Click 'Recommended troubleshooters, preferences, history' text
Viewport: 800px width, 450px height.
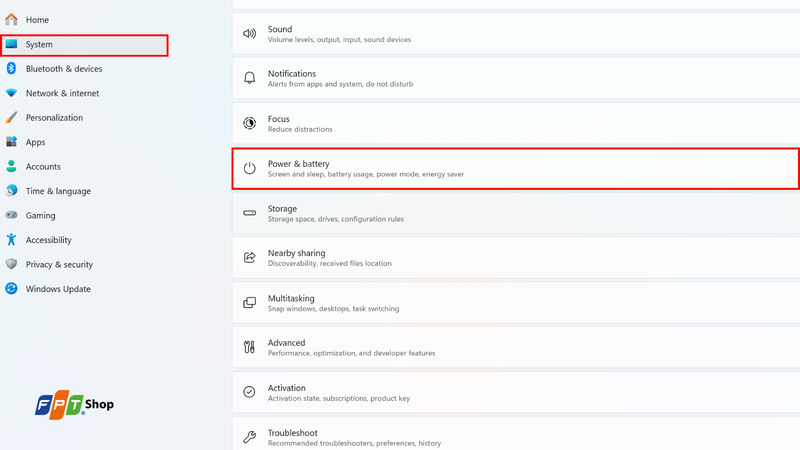pyautogui.click(x=355, y=443)
